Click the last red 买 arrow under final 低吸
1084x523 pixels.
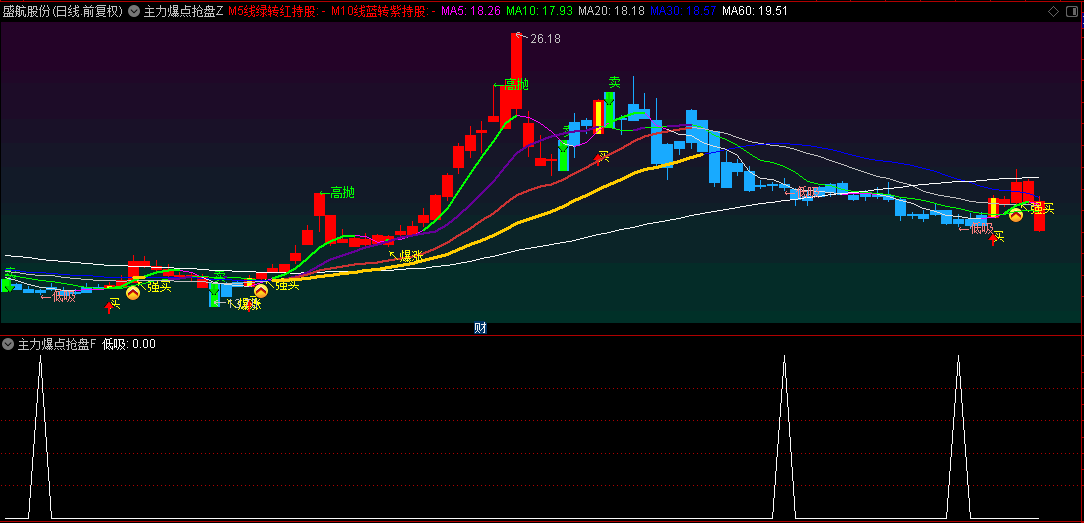click(x=993, y=240)
